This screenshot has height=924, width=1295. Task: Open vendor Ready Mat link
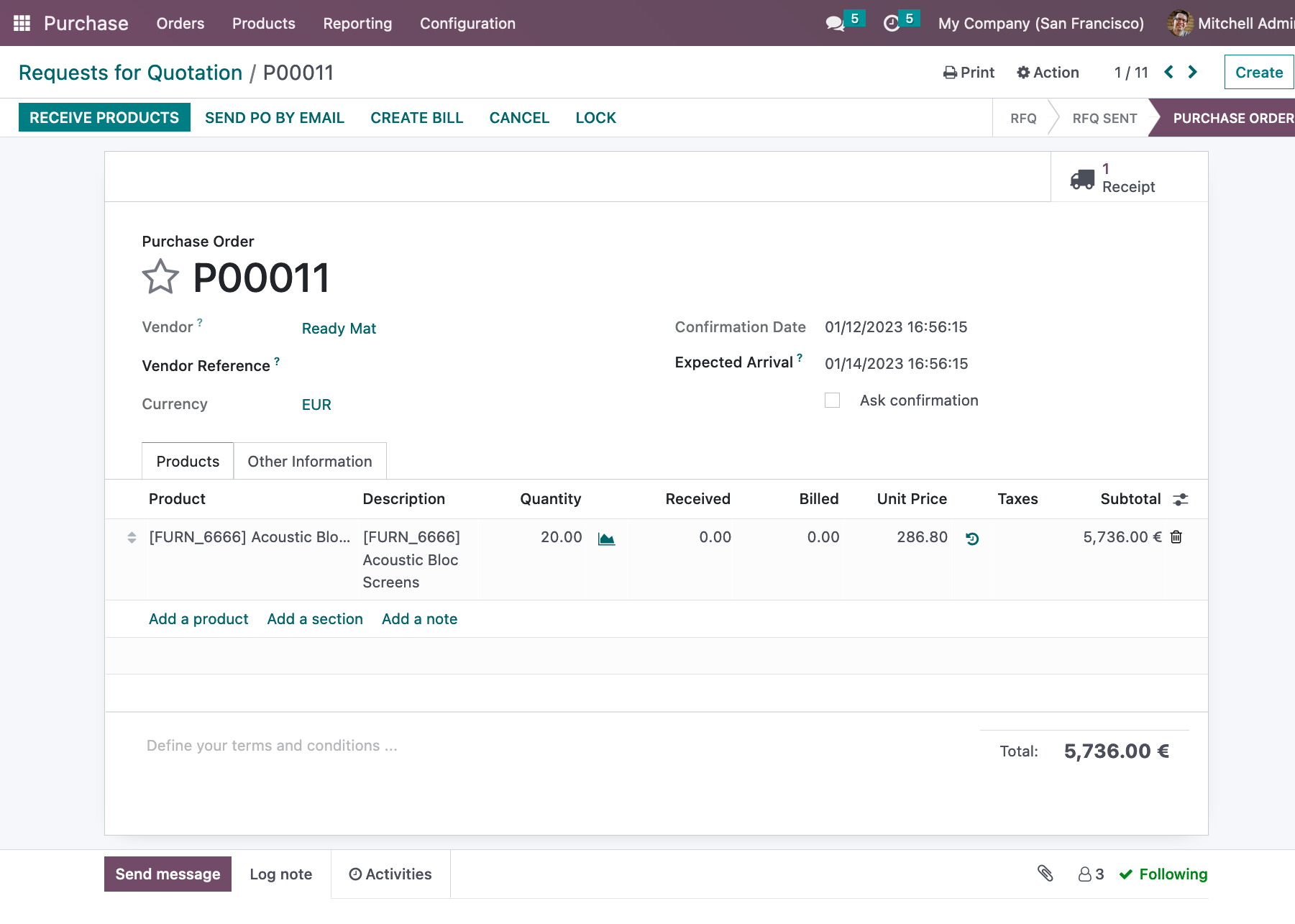tap(339, 329)
